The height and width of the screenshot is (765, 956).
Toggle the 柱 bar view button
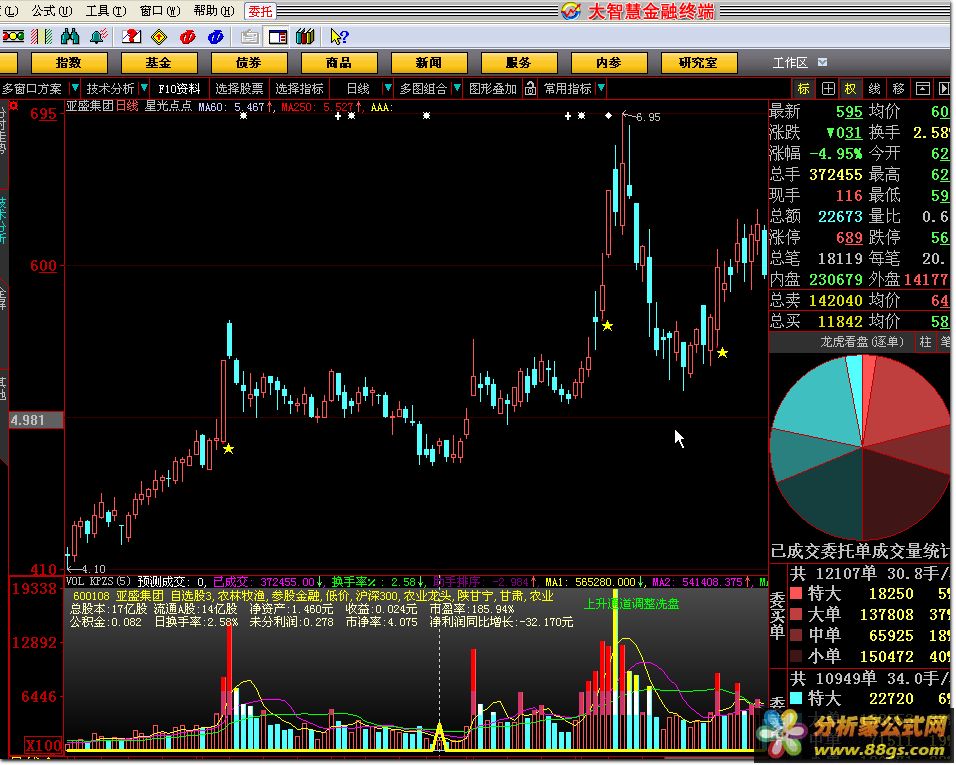[x=926, y=342]
